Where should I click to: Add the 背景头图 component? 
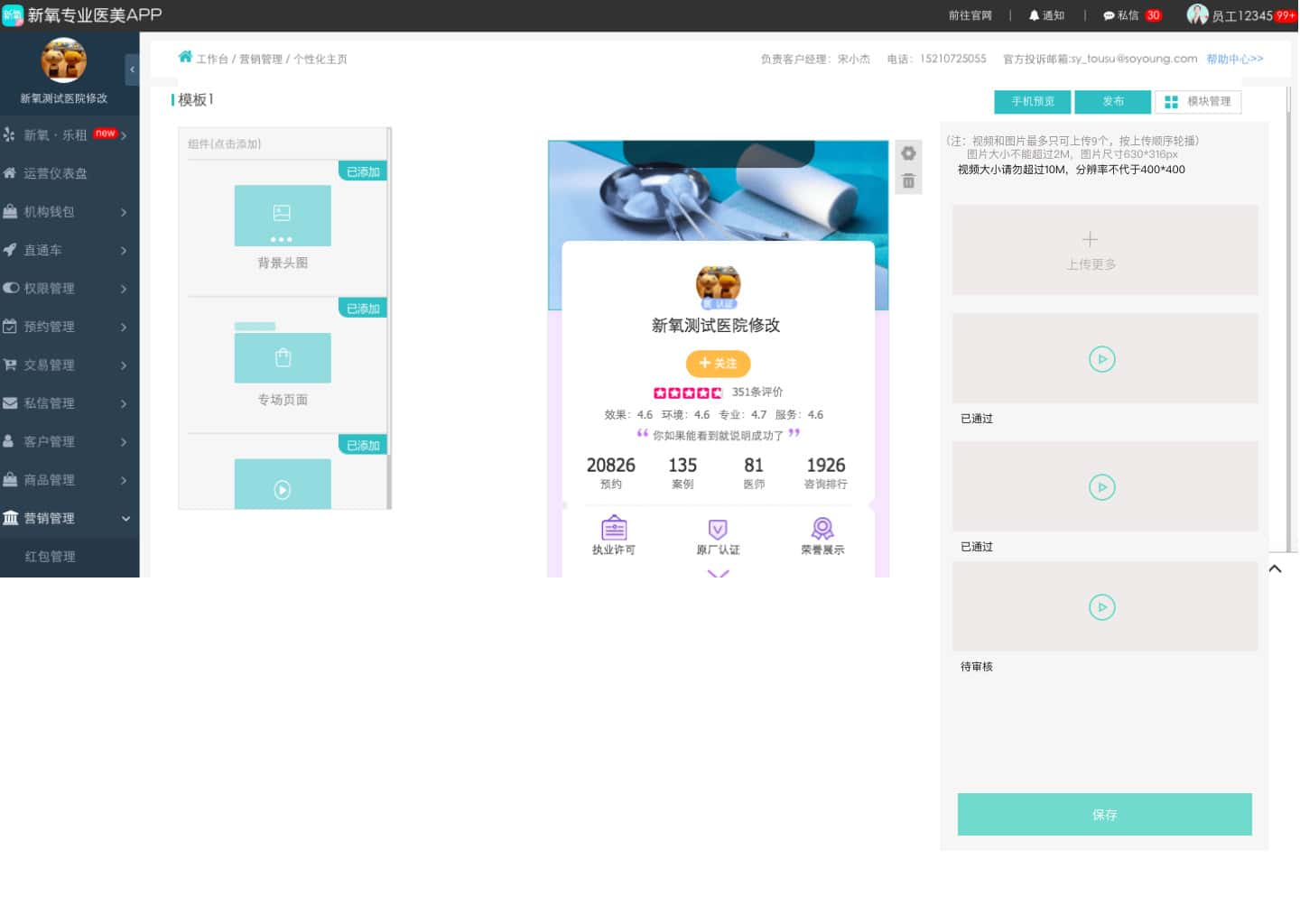(283, 216)
